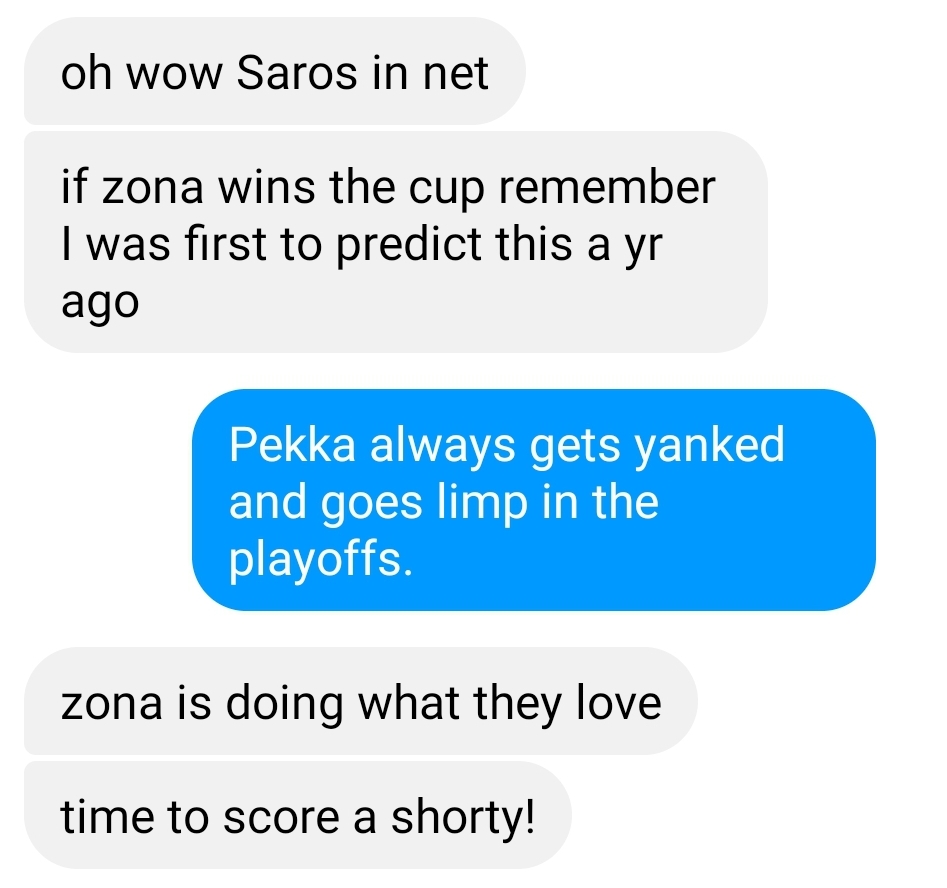Tap the "oh wow Saros in net" message

tap(275, 71)
